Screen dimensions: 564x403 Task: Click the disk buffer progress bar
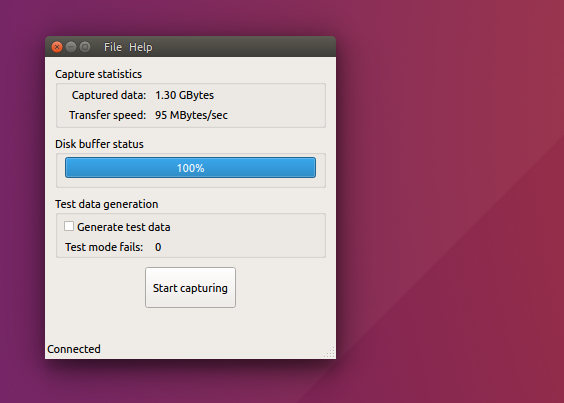(x=190, y=168)
